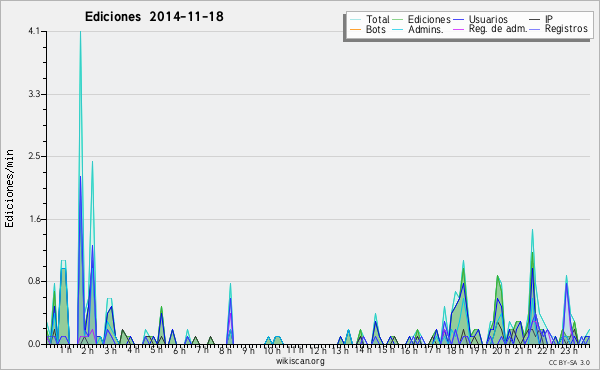Click the '14 h' x-axis label

[x=363, y=350]
